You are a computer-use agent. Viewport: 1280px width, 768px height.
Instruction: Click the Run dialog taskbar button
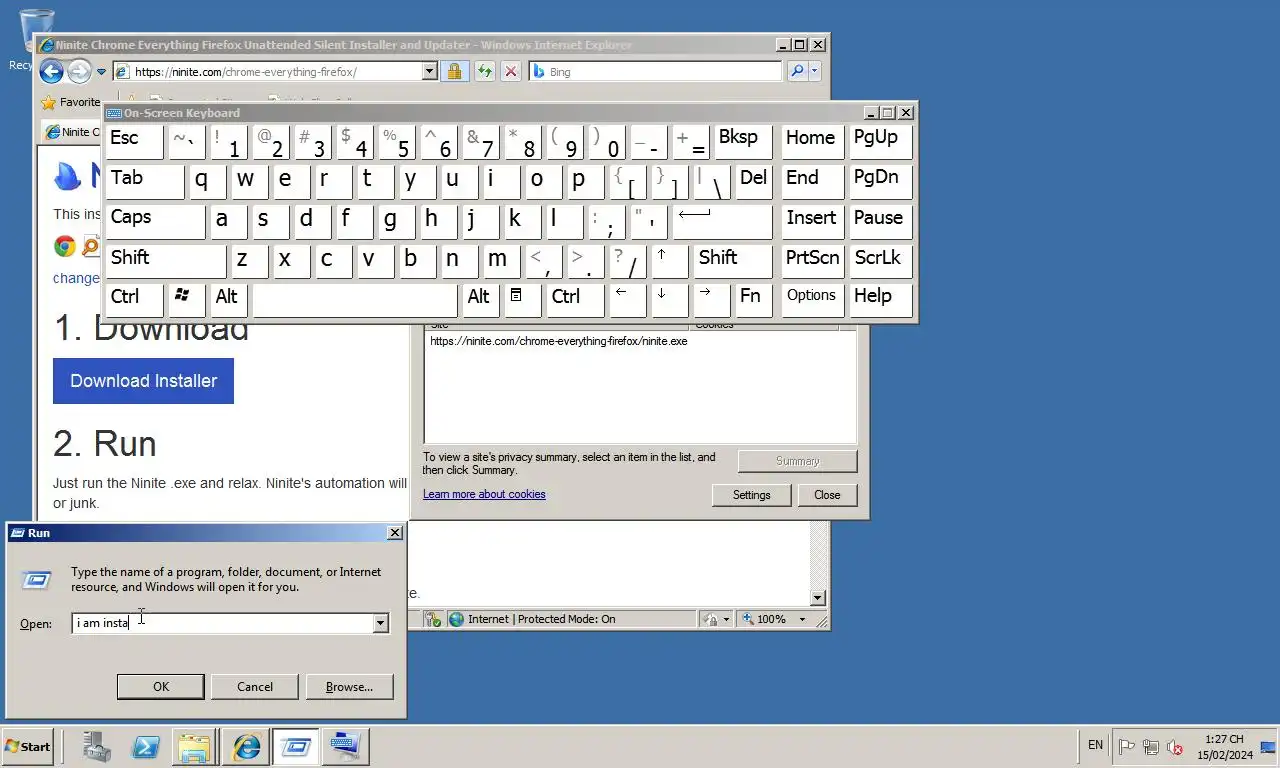point(295,746)
